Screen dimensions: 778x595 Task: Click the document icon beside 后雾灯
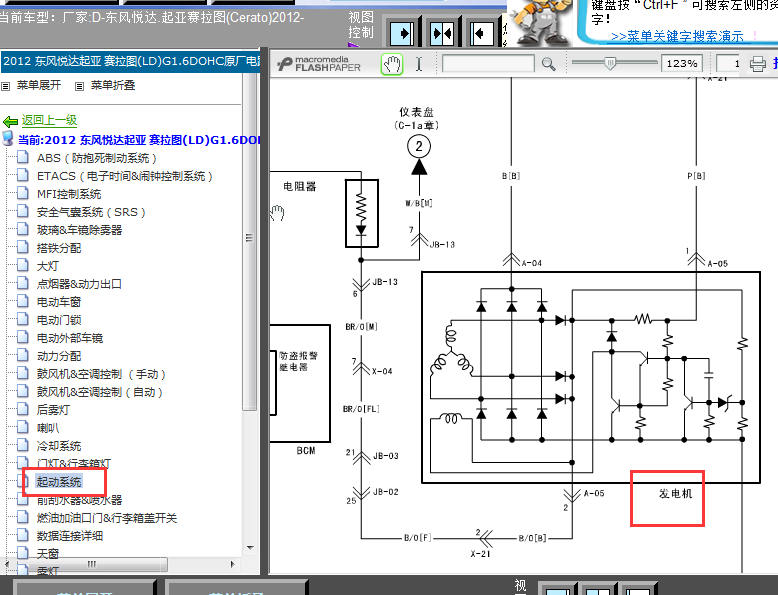pyautogui.click(x=23, y=409)
